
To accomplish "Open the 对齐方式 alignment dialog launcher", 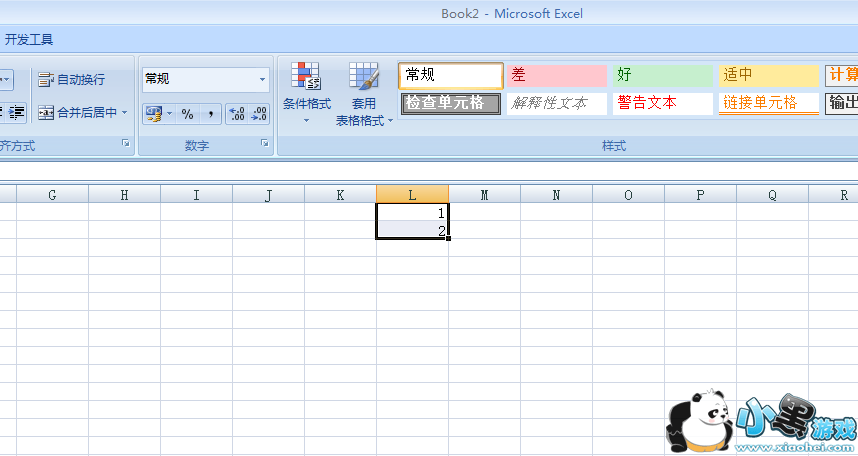I will 126,143.
